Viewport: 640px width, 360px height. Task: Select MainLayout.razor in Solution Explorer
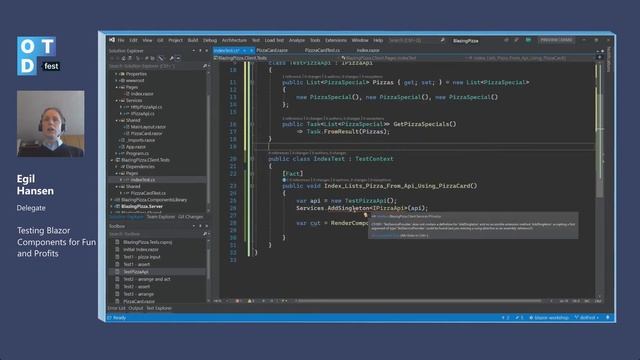tap(149, 127)
